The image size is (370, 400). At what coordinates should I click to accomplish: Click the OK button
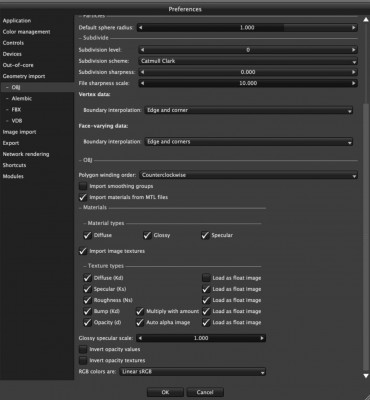[165, 392]
